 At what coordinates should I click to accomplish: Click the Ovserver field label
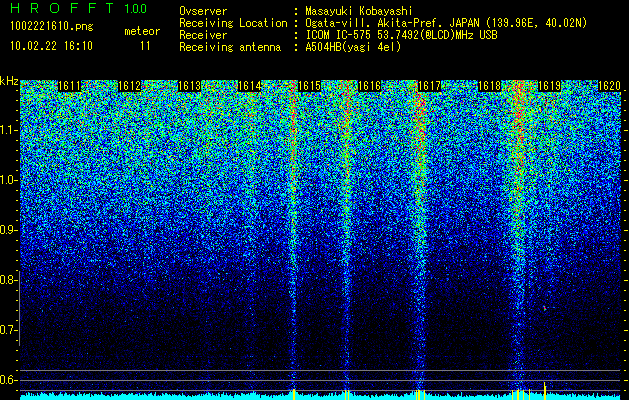pos(203,11)
